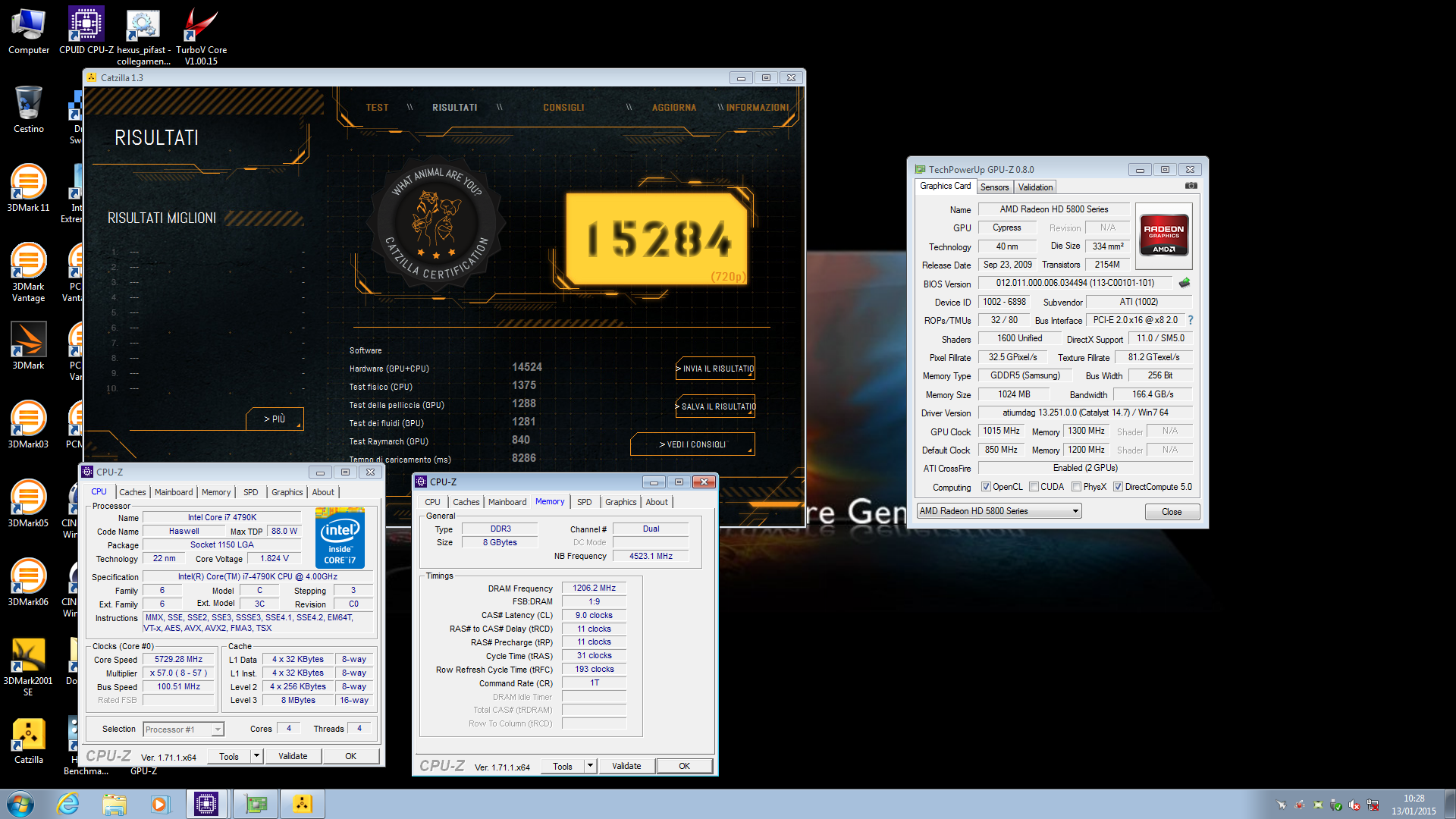
Task: Open the AGGIORNA tab in Catzilla
Action: click(674, 108)
